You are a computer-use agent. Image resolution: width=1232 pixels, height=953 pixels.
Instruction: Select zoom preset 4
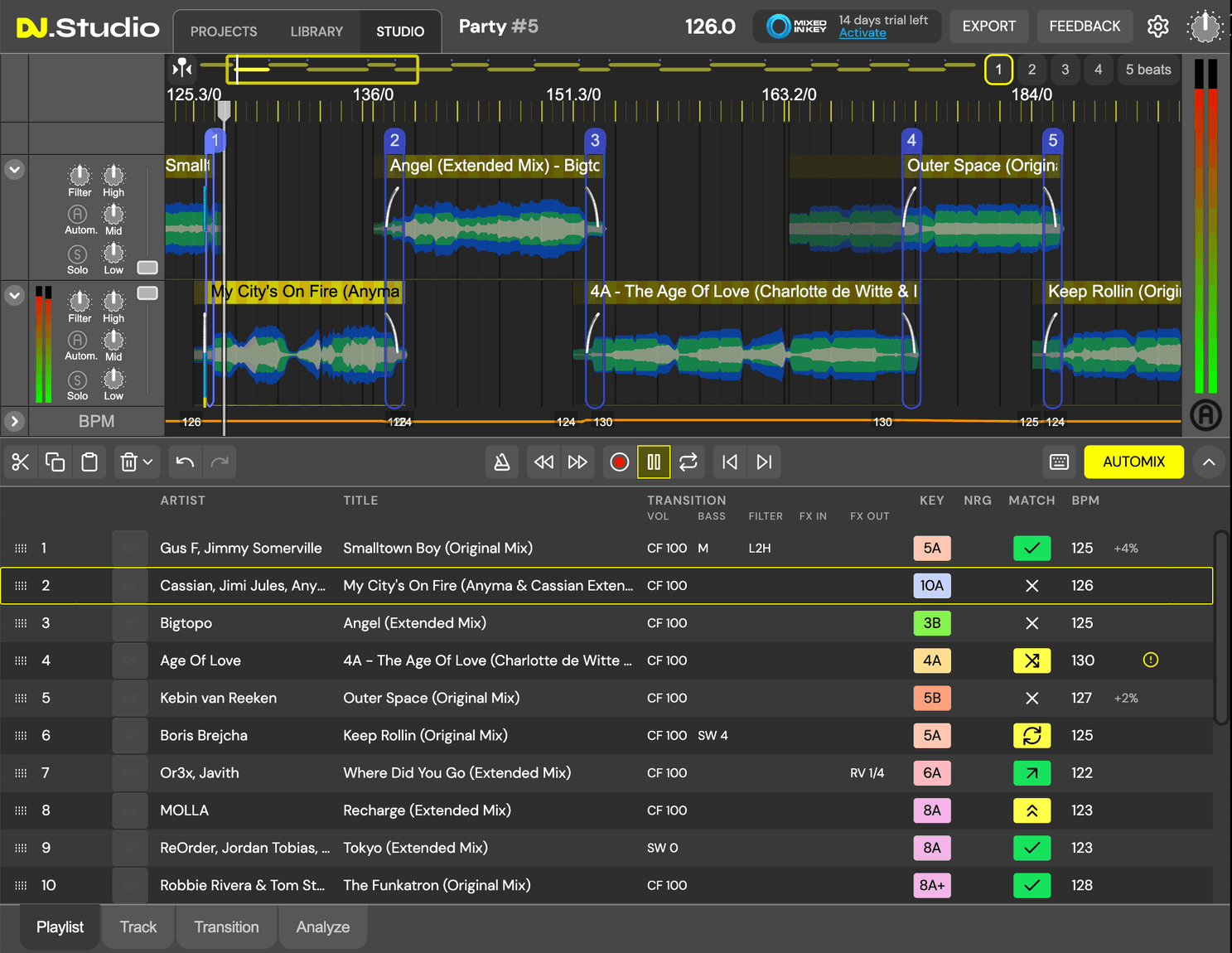point(1098,70)
